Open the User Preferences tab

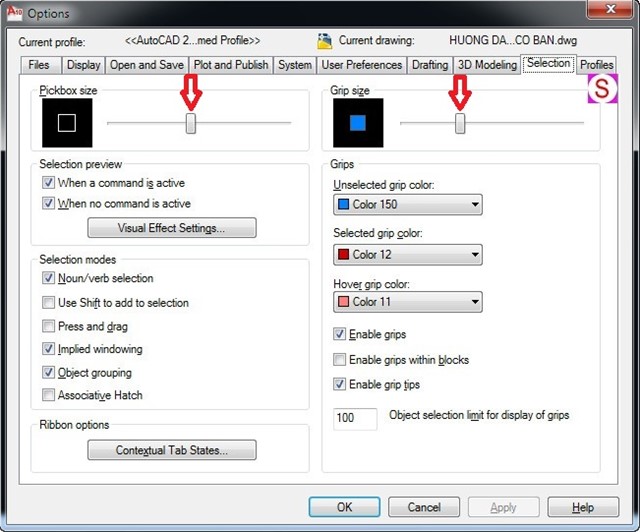point(362,65)
